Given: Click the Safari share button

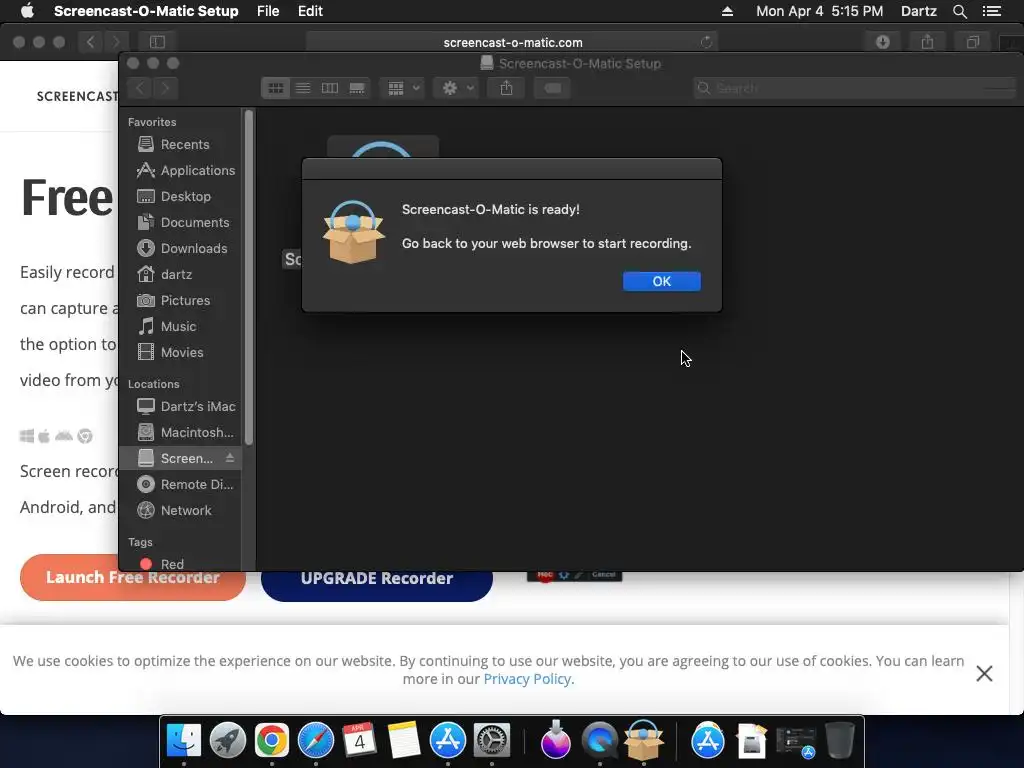Looking at the screenshot, I should point(927,42).
